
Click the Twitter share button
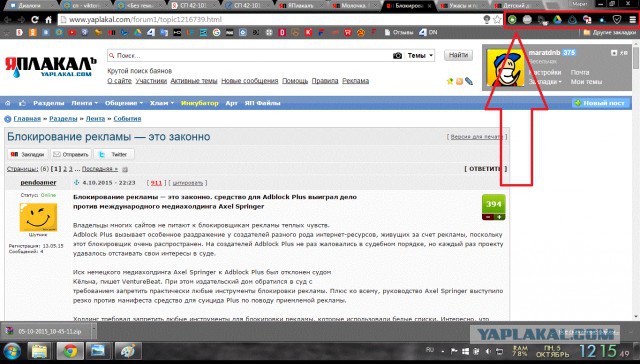click(114, 154)
